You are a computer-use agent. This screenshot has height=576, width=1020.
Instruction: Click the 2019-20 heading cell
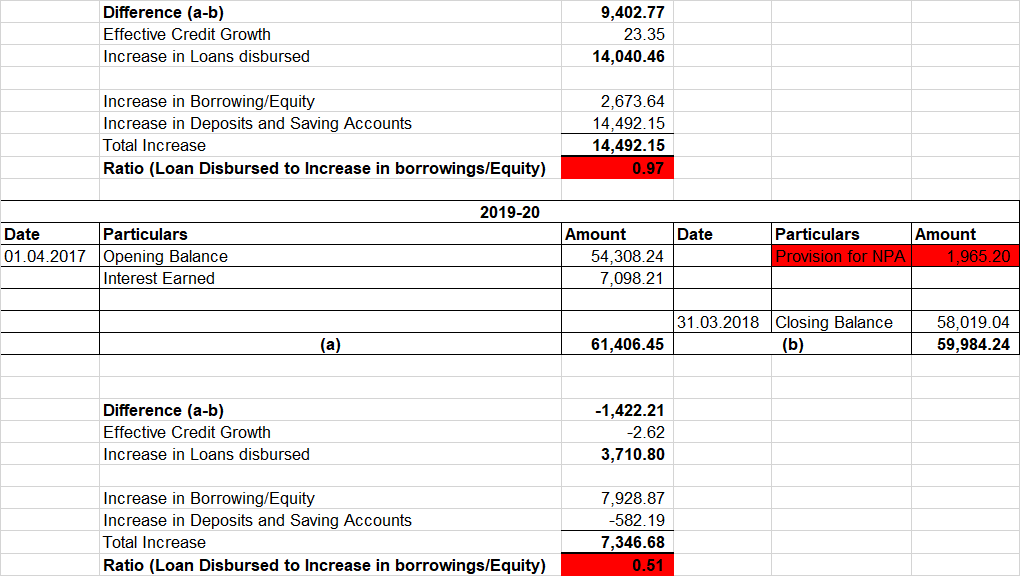click(509, 212)
